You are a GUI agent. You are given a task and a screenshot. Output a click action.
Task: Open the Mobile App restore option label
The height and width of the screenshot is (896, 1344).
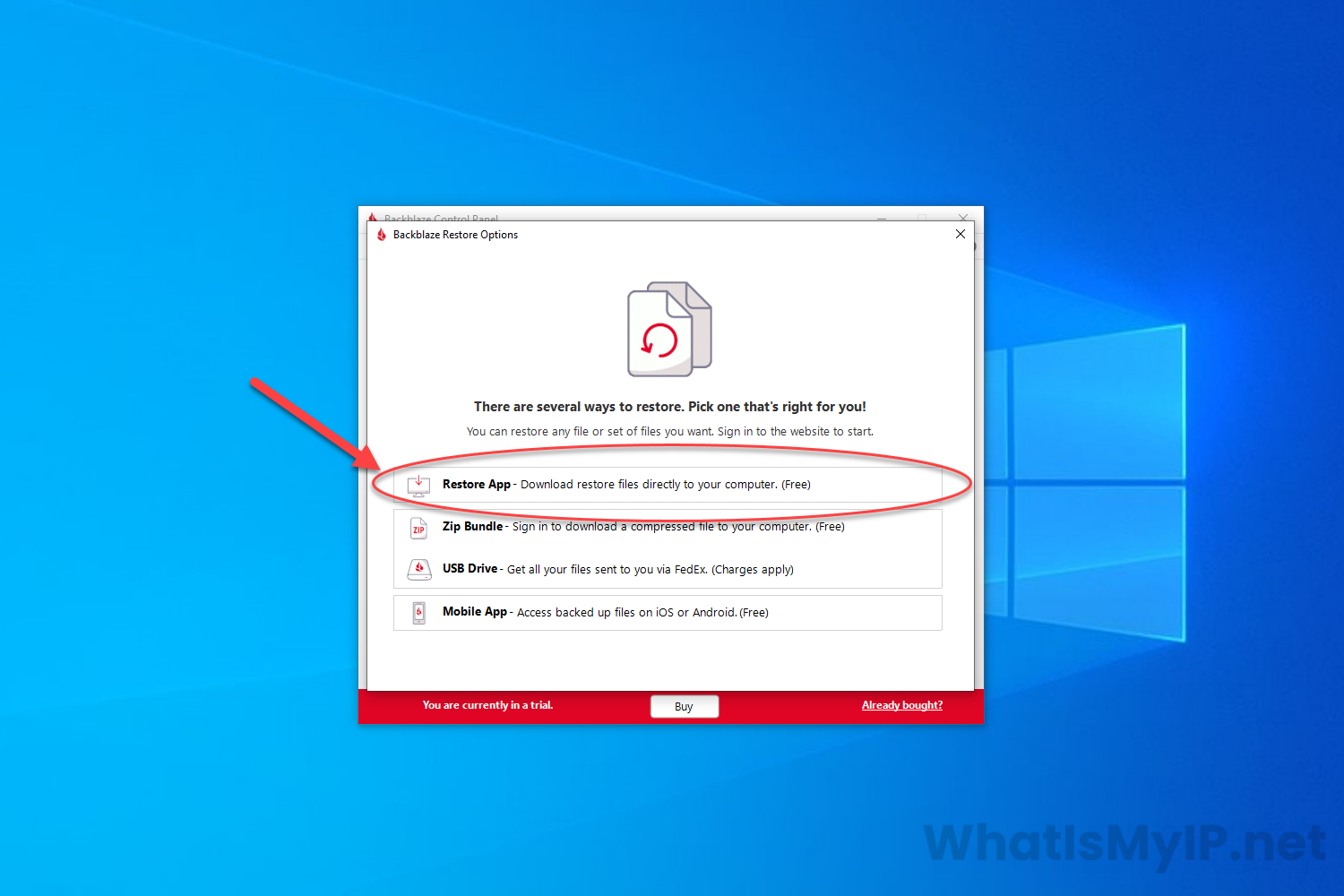pos(475,612)
